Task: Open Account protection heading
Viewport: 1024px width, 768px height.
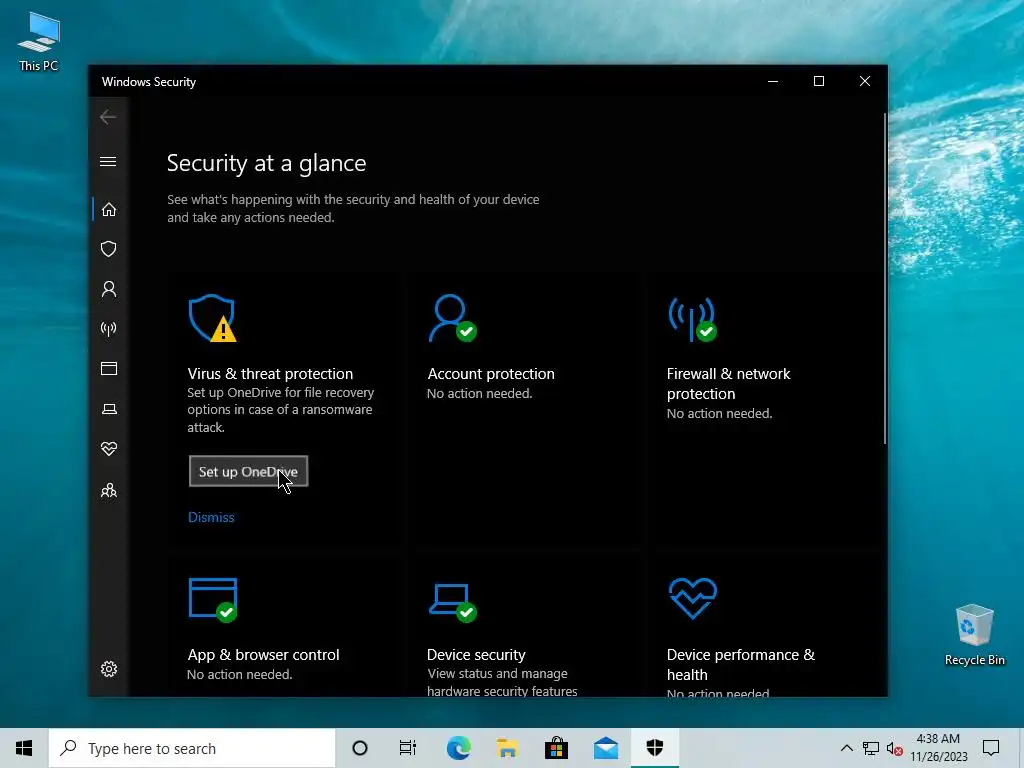Action: [491, 374]
